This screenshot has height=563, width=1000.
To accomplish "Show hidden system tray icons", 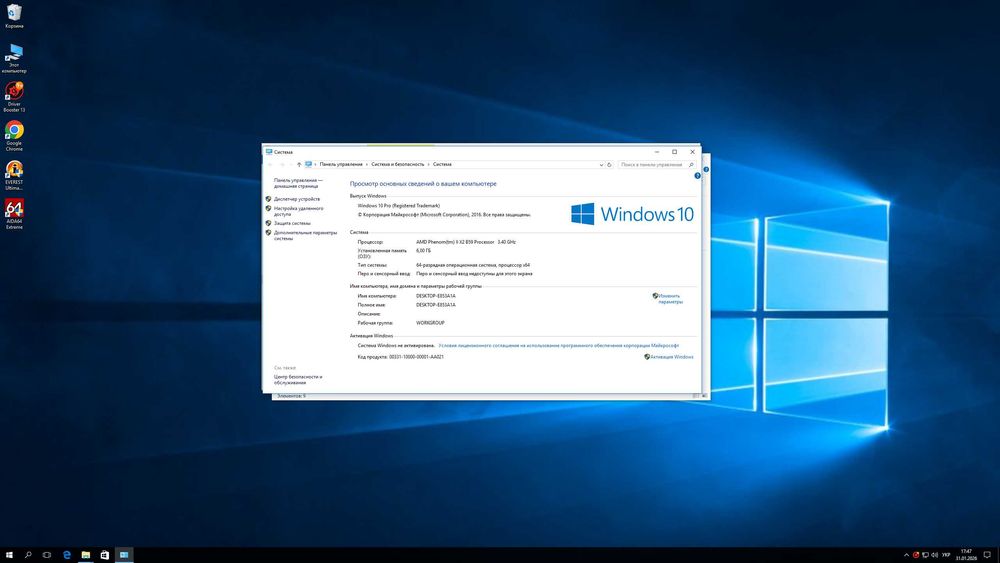I will click(x=906, y=555).
